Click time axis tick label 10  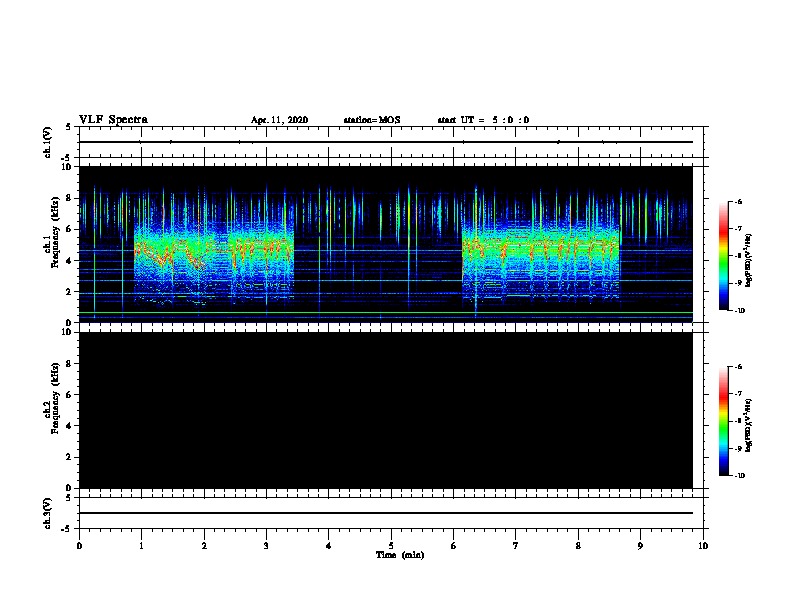coord(703,546)
